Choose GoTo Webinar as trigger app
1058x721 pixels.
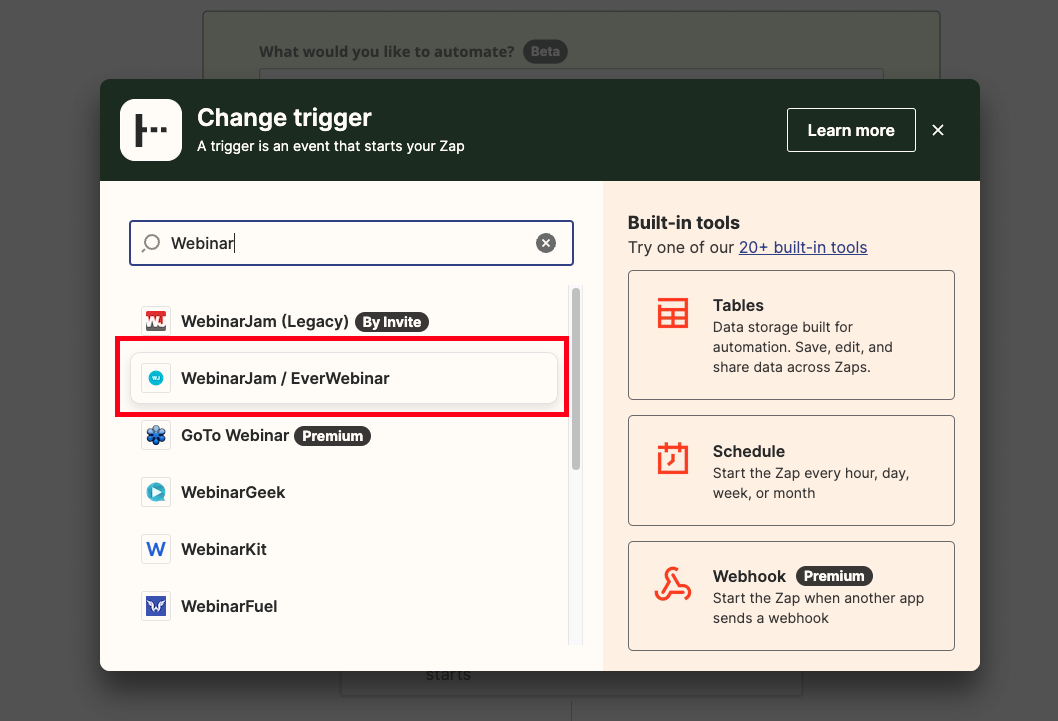click(235, 435)
